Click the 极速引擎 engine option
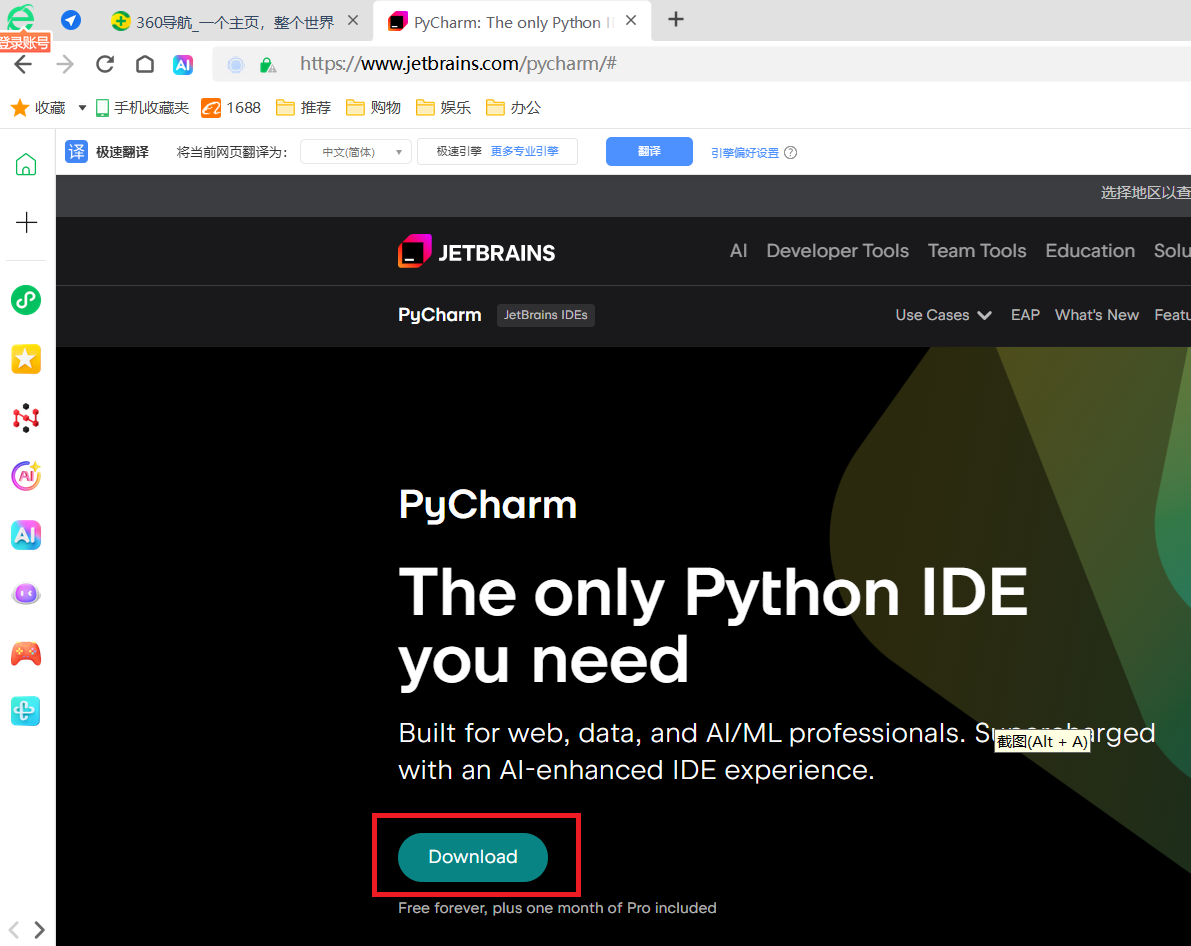Screen dimensions: 1191x946 pos(459,151)
